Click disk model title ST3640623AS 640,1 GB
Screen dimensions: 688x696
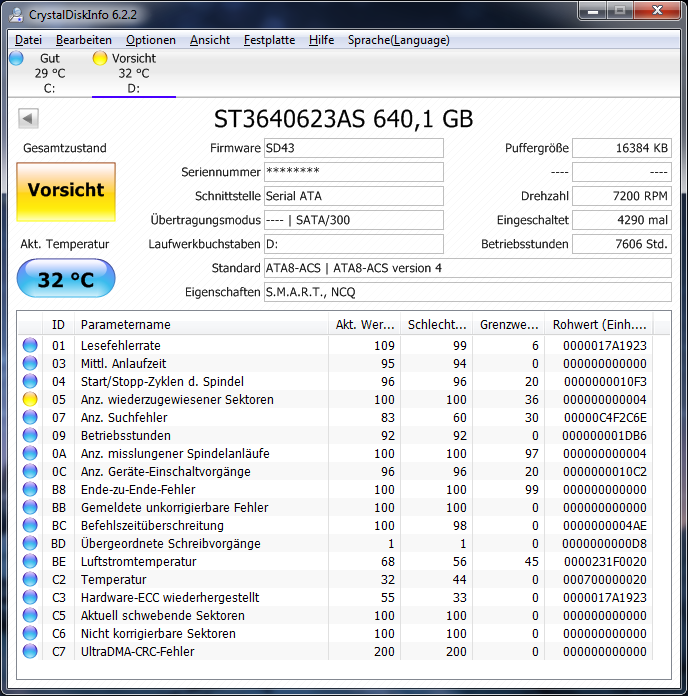344,119
